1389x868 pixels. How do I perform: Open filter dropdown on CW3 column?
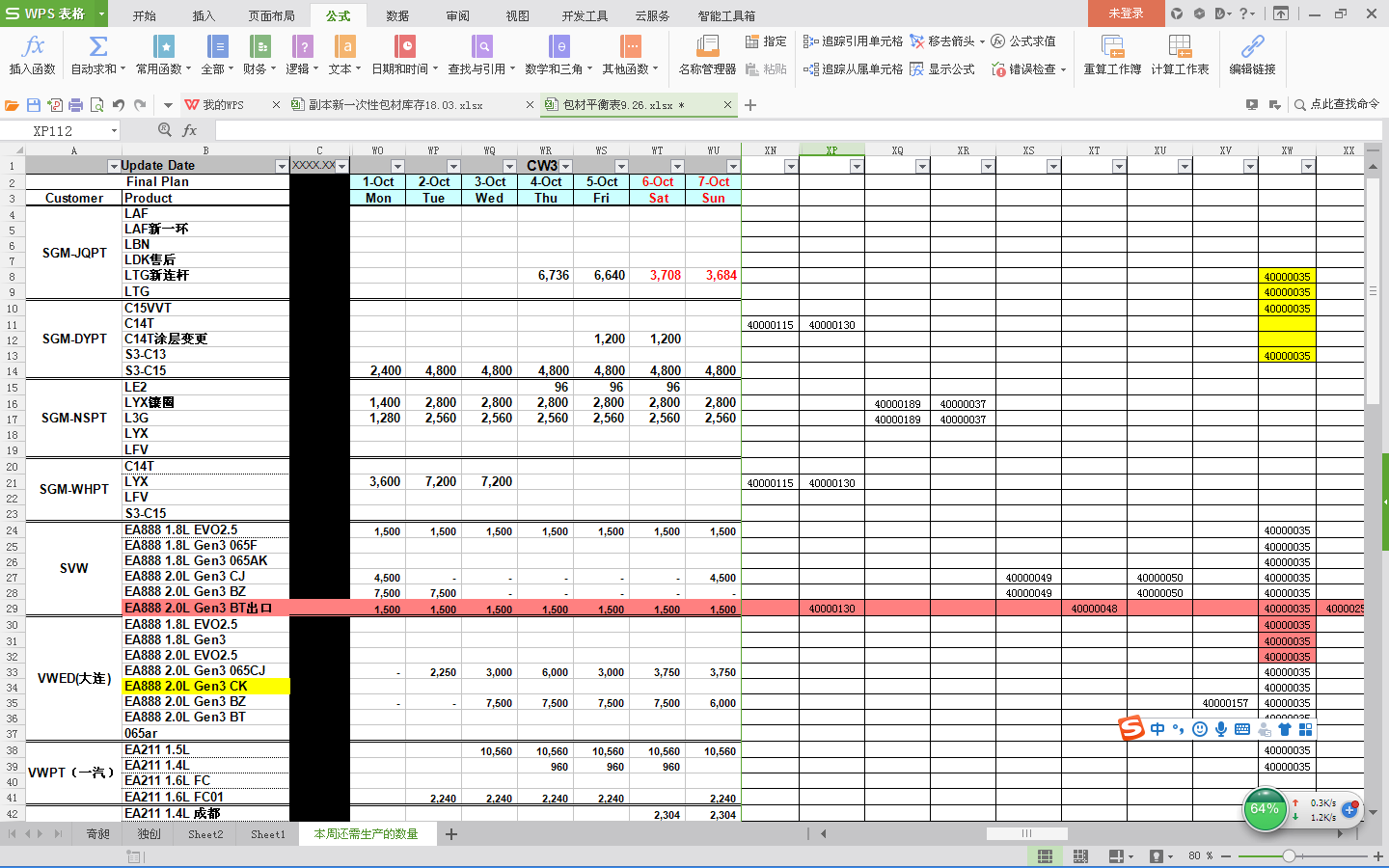tap(566, 167)
